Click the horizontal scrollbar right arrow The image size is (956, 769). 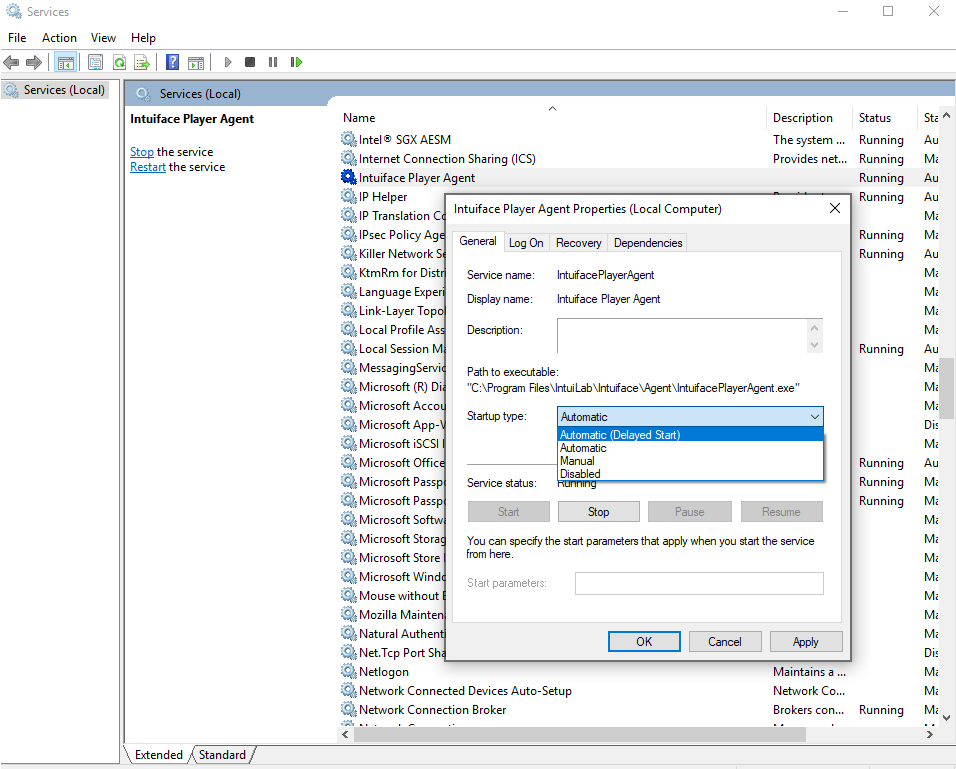930,734
